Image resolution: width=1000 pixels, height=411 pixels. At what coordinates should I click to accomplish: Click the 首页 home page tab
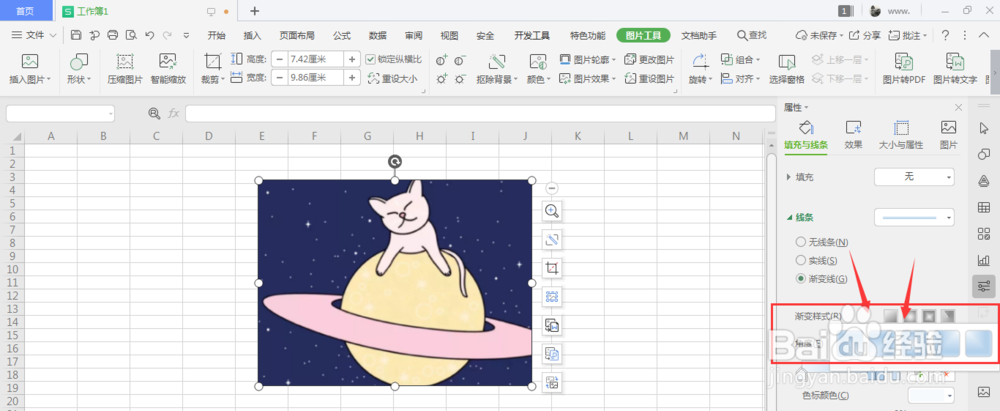[26, 11]
